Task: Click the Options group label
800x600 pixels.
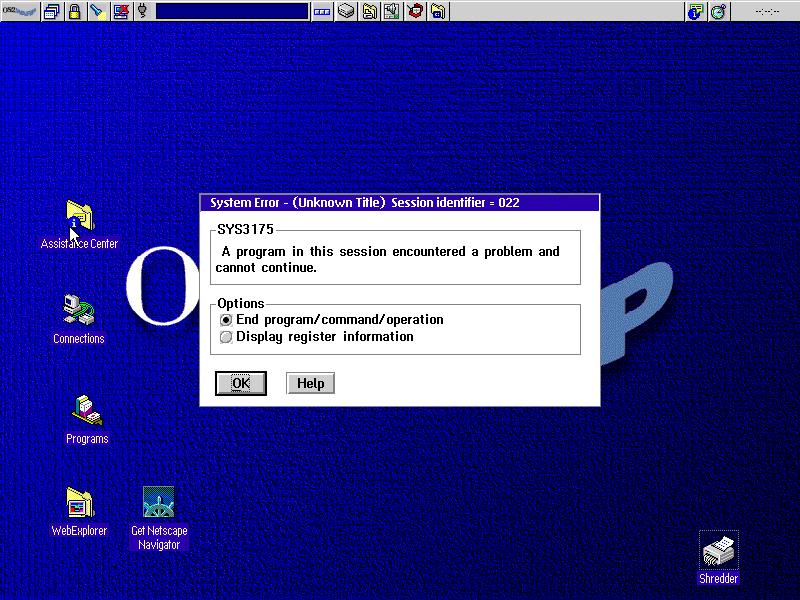Action: (241, 304)
